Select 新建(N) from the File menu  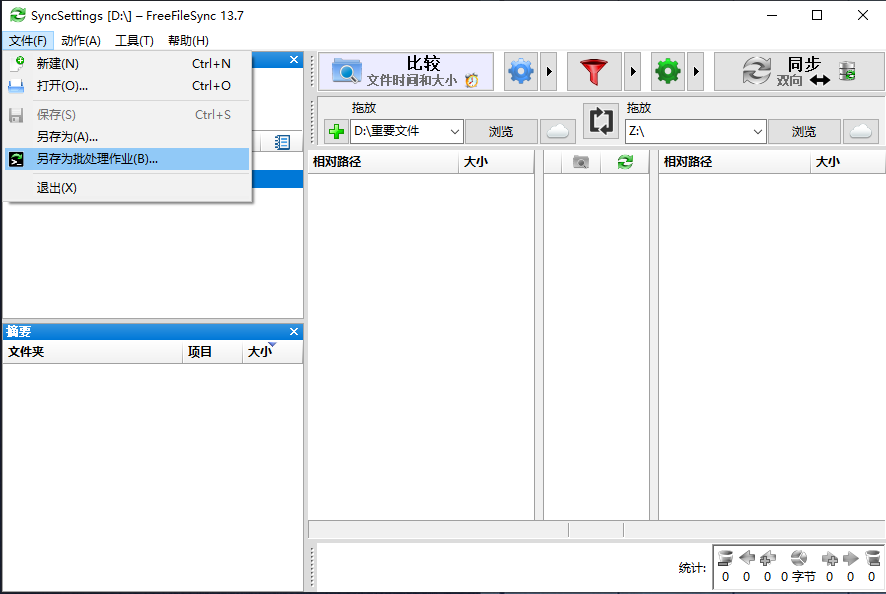point(127,64)
